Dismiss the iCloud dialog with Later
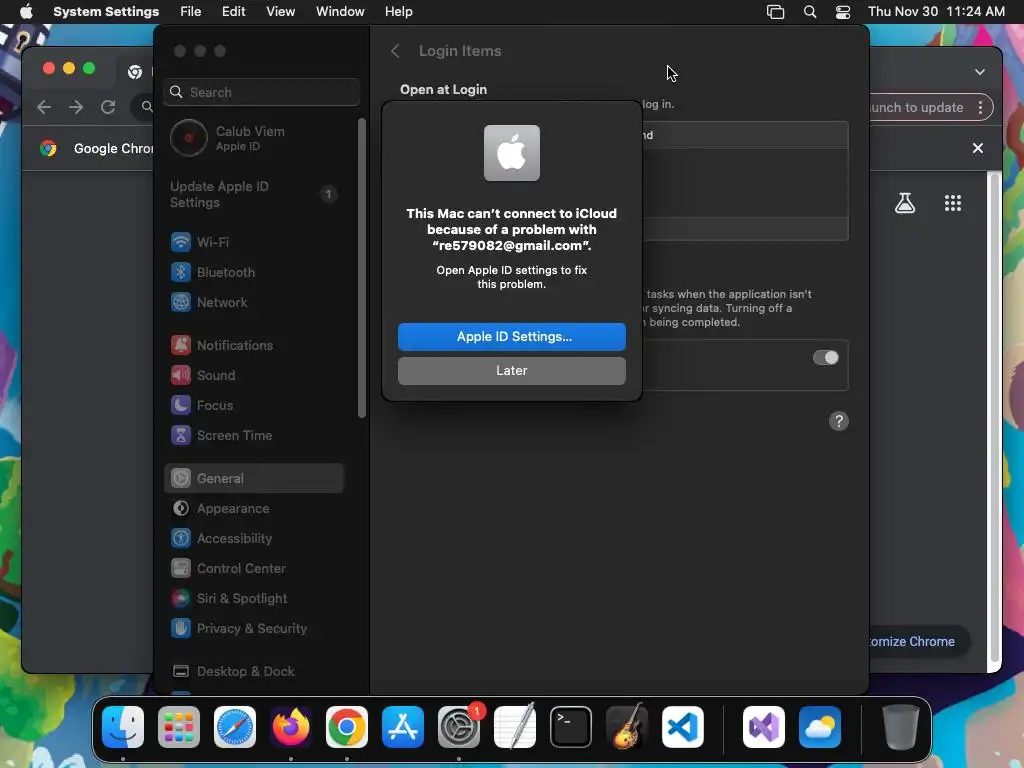 point(511,370)
